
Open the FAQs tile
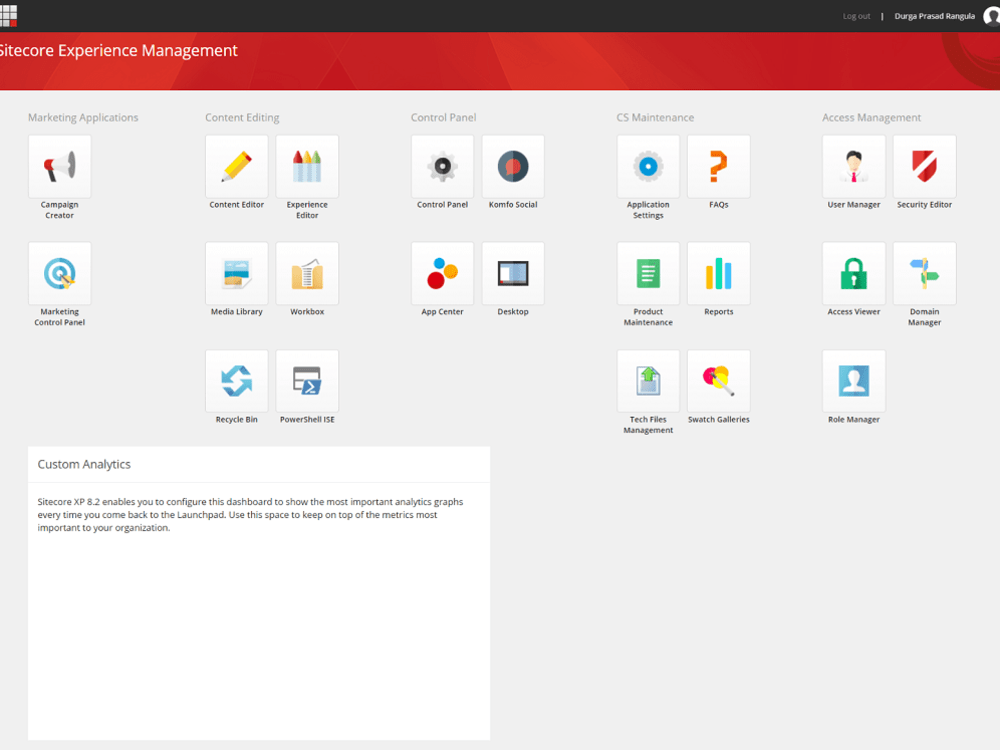click(x=719, y=166)
